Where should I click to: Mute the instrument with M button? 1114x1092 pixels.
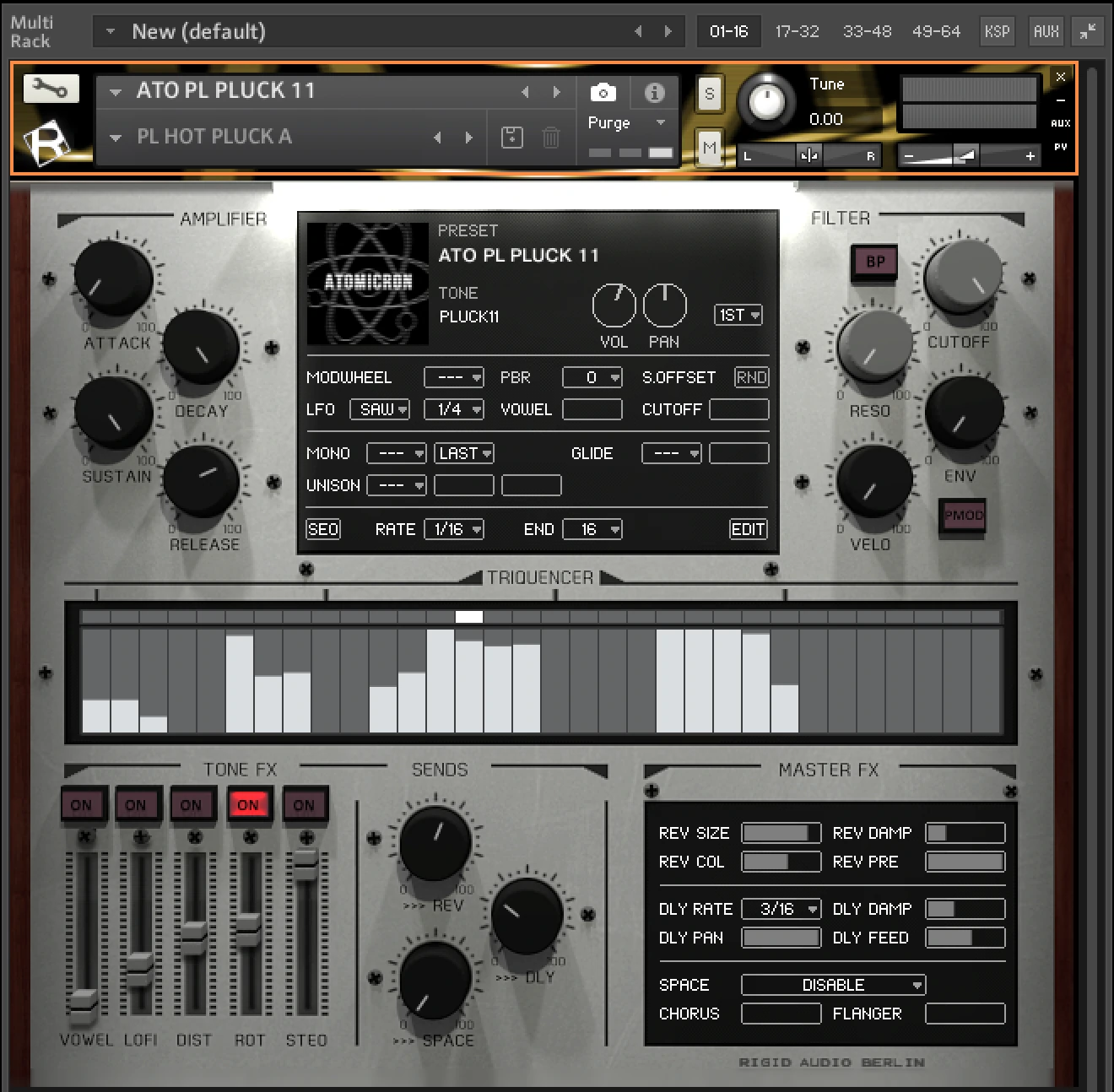(x=709, y=148)
